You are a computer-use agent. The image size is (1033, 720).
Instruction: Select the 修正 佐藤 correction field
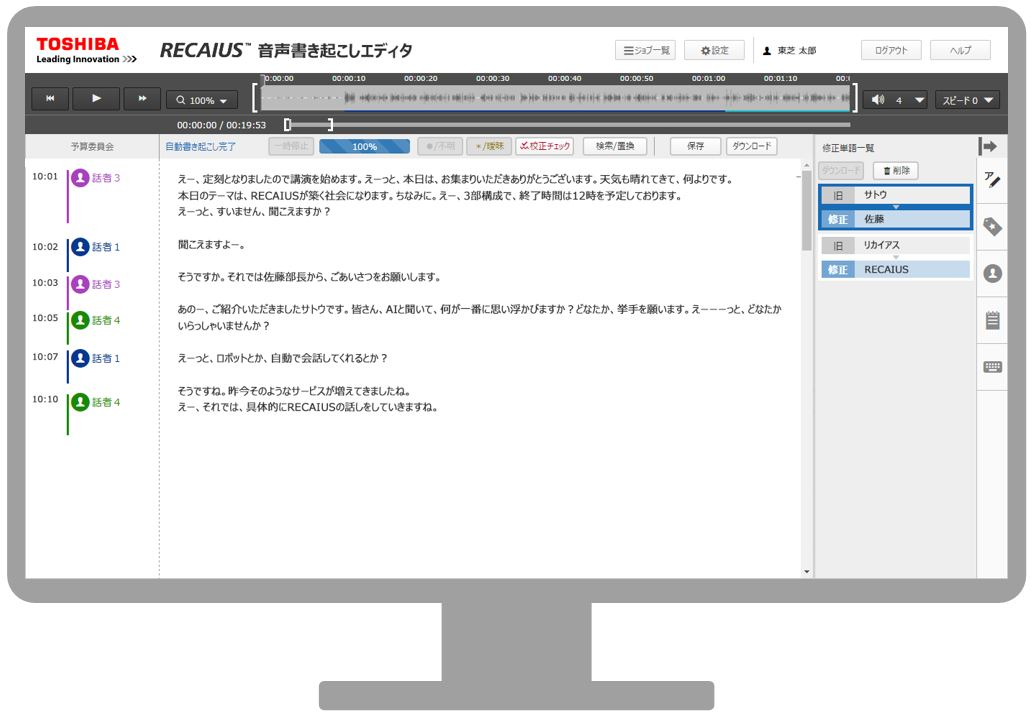pos(895,219)
